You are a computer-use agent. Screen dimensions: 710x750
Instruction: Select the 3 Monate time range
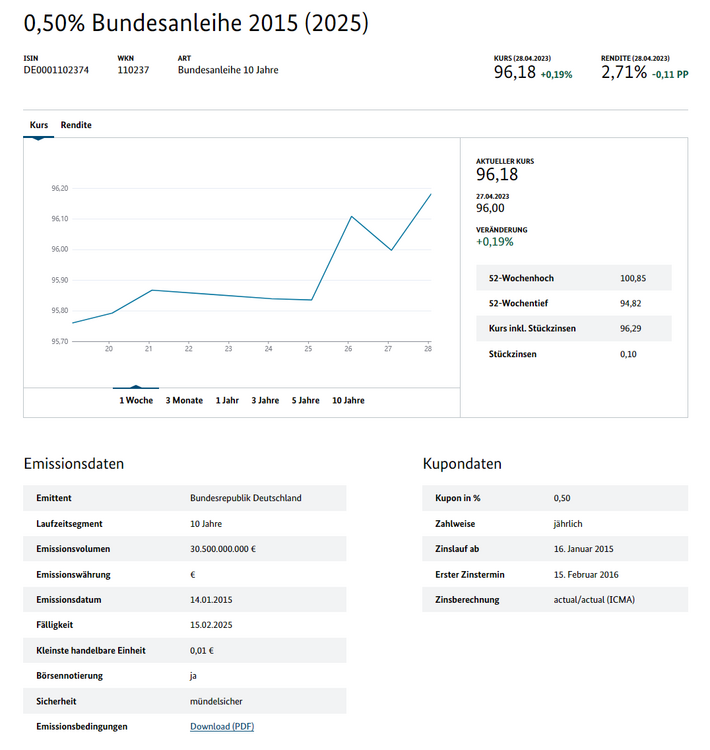click(x=184, y=400)
